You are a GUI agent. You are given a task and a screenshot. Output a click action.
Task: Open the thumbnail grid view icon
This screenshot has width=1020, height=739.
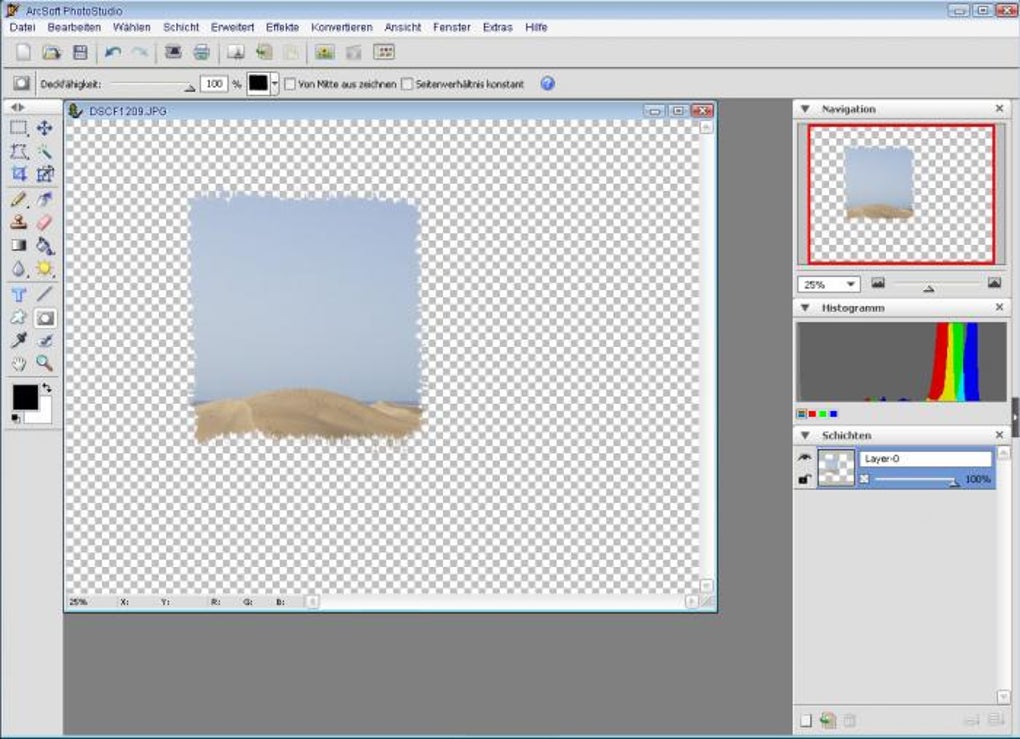click(x=384, y=52)
